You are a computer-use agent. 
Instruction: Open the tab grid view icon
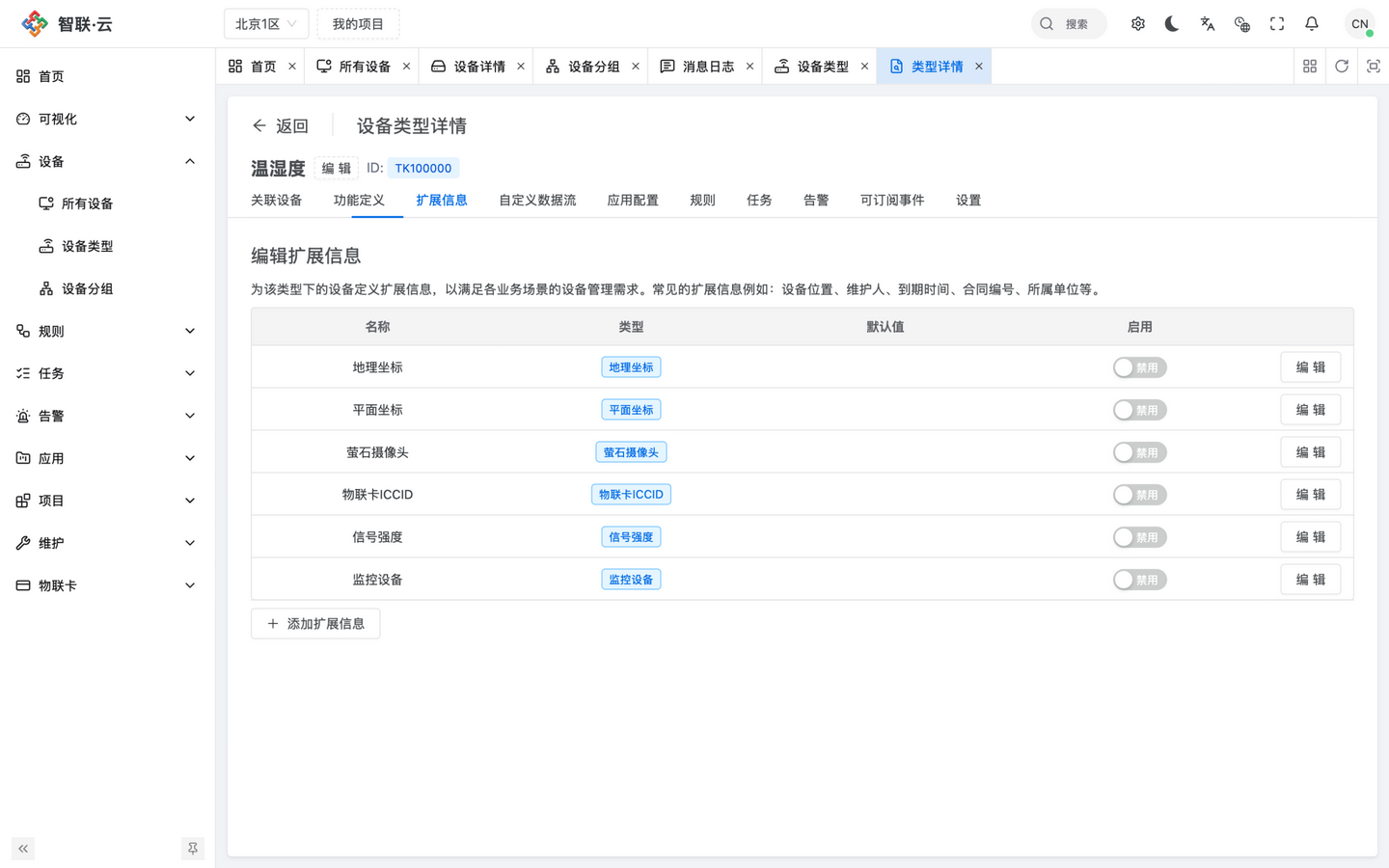point(1310,67)
